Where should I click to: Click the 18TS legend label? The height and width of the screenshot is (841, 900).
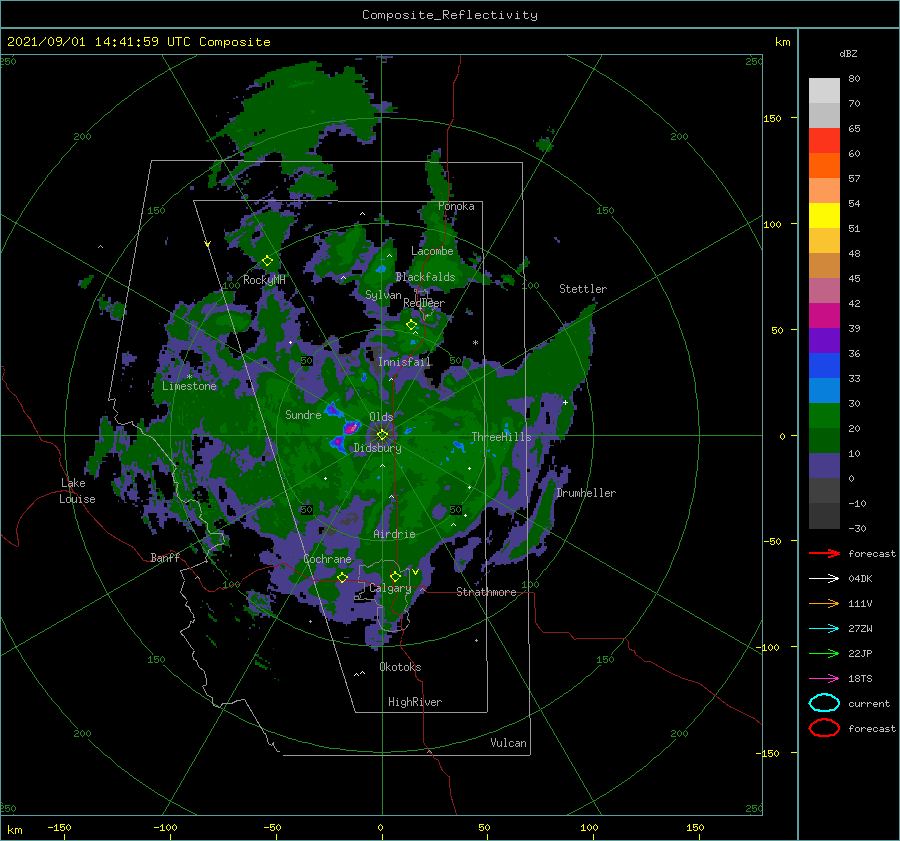(x=860, y=679)
